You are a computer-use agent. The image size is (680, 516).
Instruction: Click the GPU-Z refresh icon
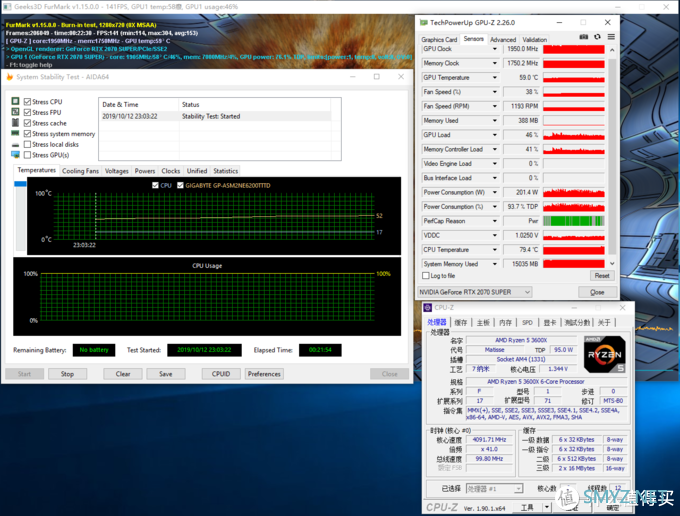(597, 37)
